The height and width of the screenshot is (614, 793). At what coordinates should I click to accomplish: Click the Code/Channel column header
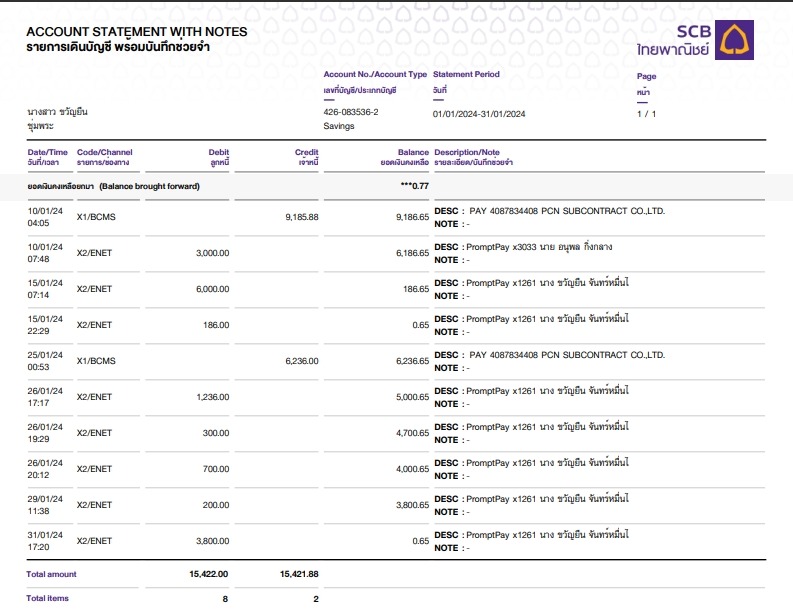click(104, 152)
